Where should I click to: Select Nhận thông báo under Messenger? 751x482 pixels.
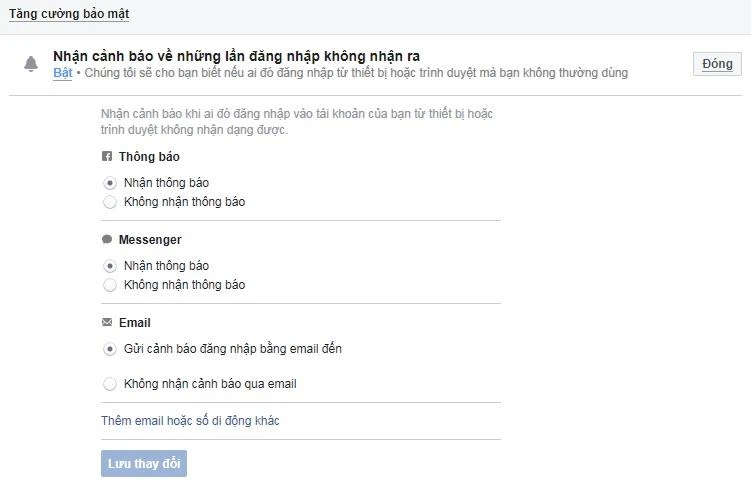[x=110, y=266]
